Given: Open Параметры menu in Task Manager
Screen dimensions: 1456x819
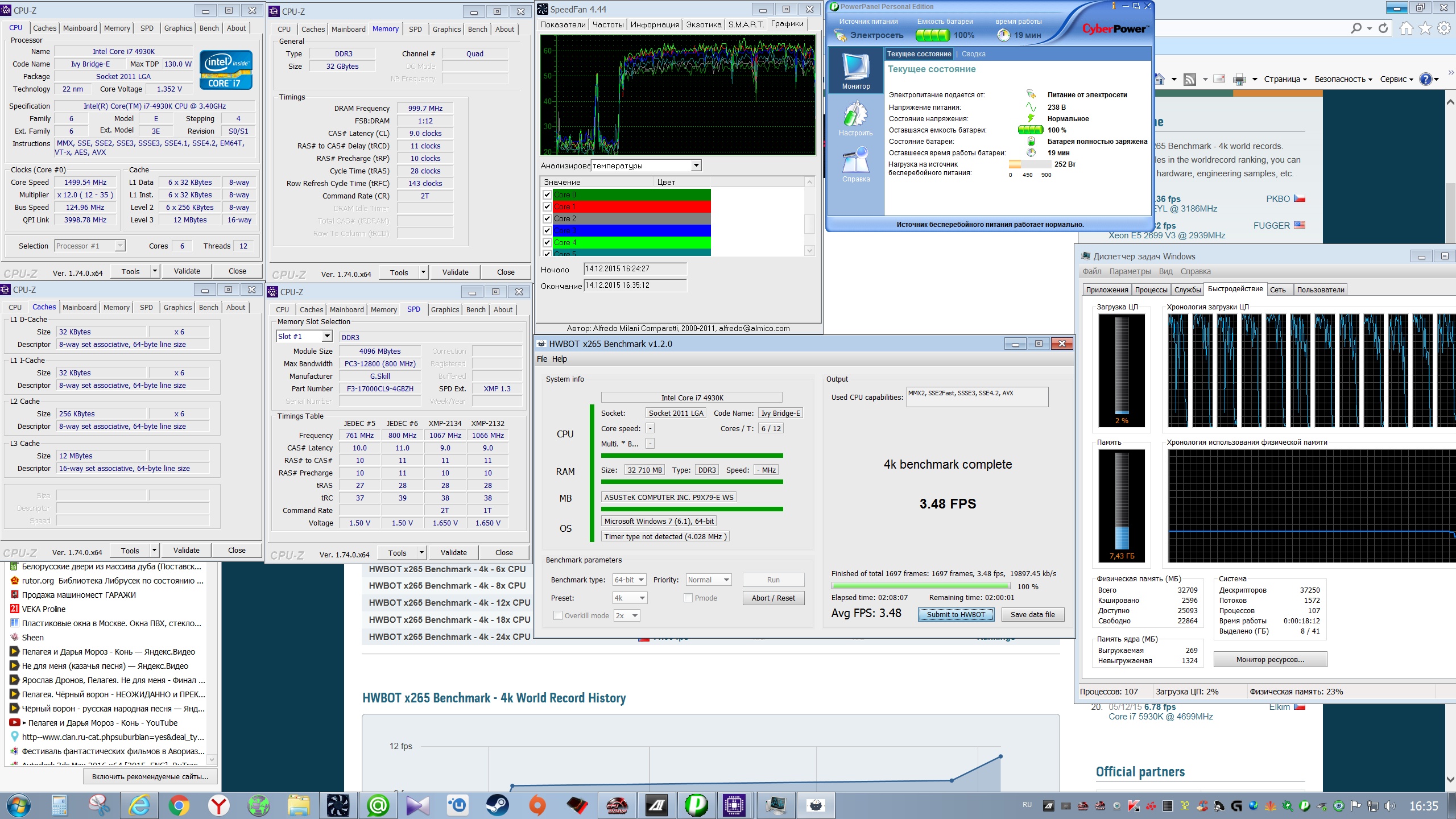Looking at the screenshot, I should pos(1130,271).
